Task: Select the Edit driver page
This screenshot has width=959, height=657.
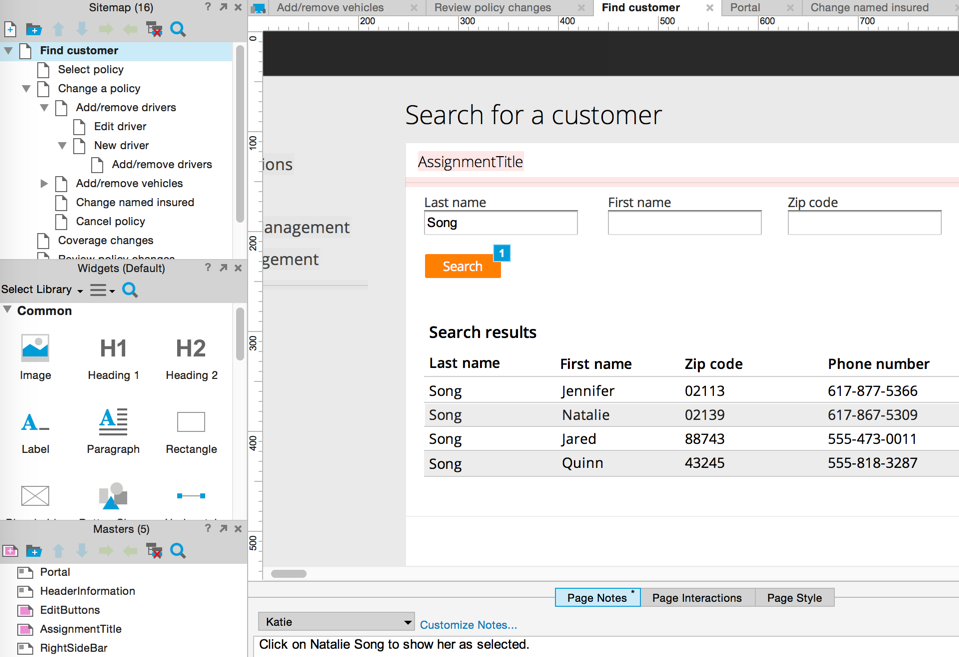Action: pyautogui.click(x=120, y=127)
